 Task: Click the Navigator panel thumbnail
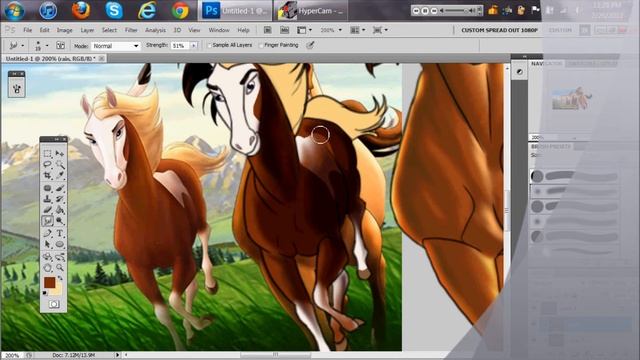coord(571,98)
